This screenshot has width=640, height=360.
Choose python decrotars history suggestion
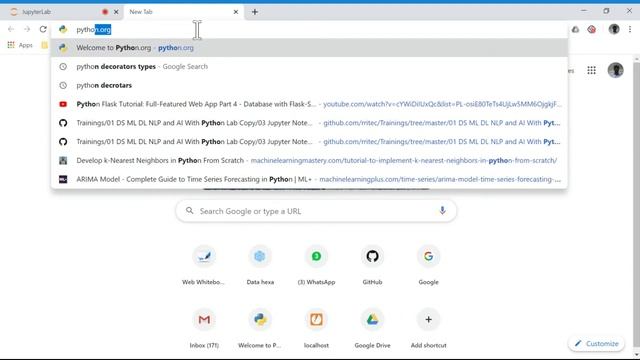click(309, 85)
